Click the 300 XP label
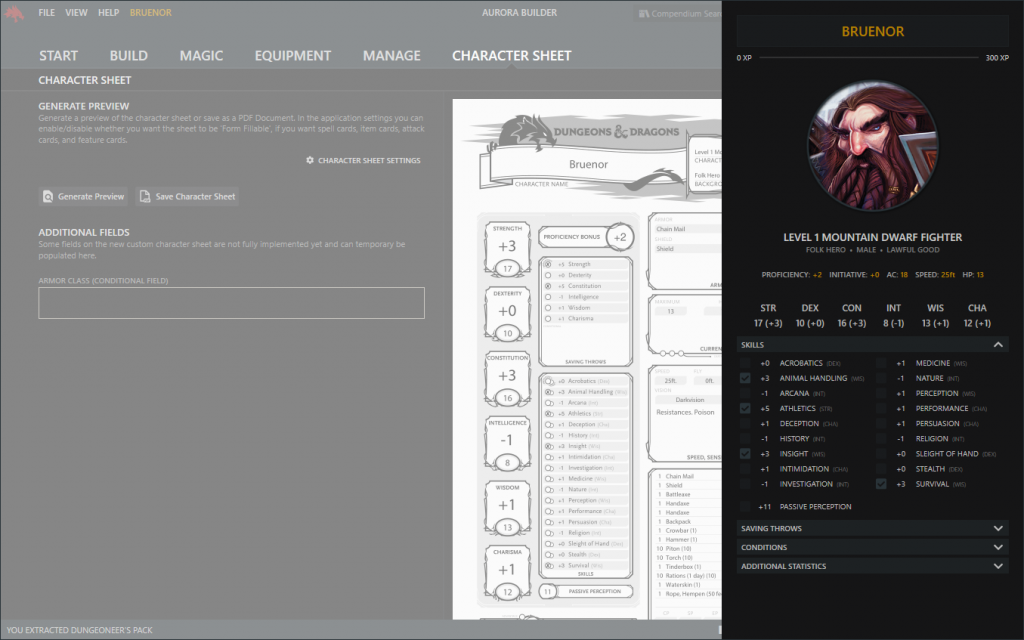Image resolution: width=1024 pixels, height=640 pixels. 997,58
